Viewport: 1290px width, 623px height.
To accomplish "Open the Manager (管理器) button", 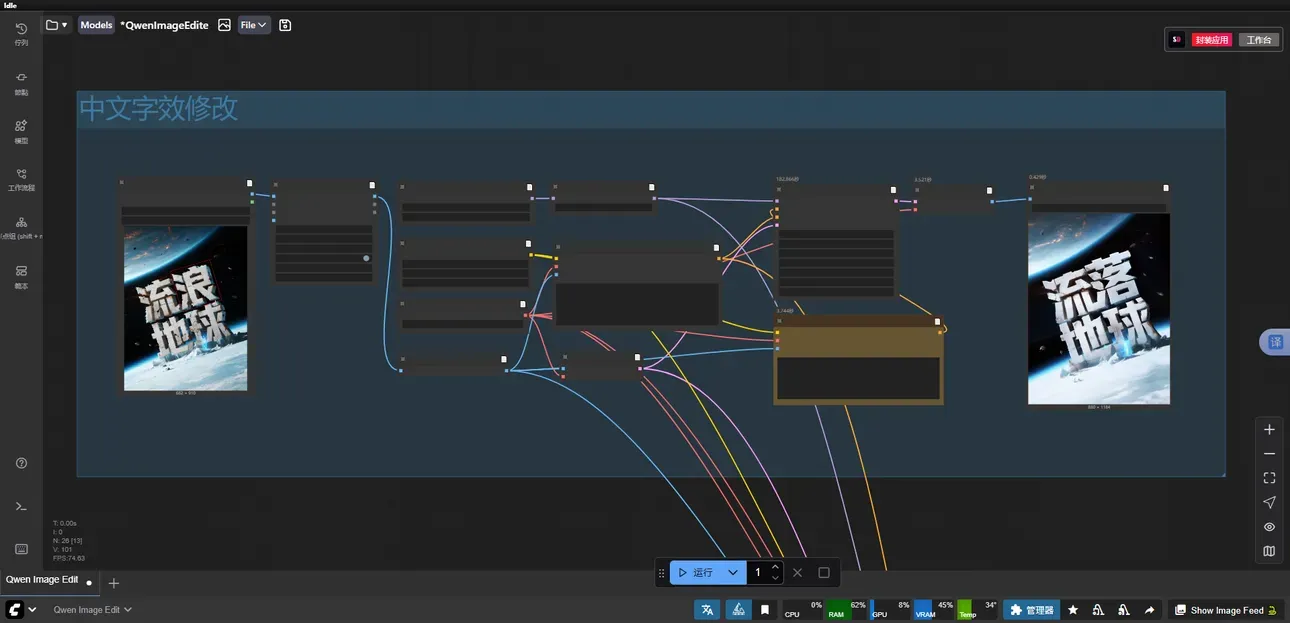I will [x=1031, y=610].
